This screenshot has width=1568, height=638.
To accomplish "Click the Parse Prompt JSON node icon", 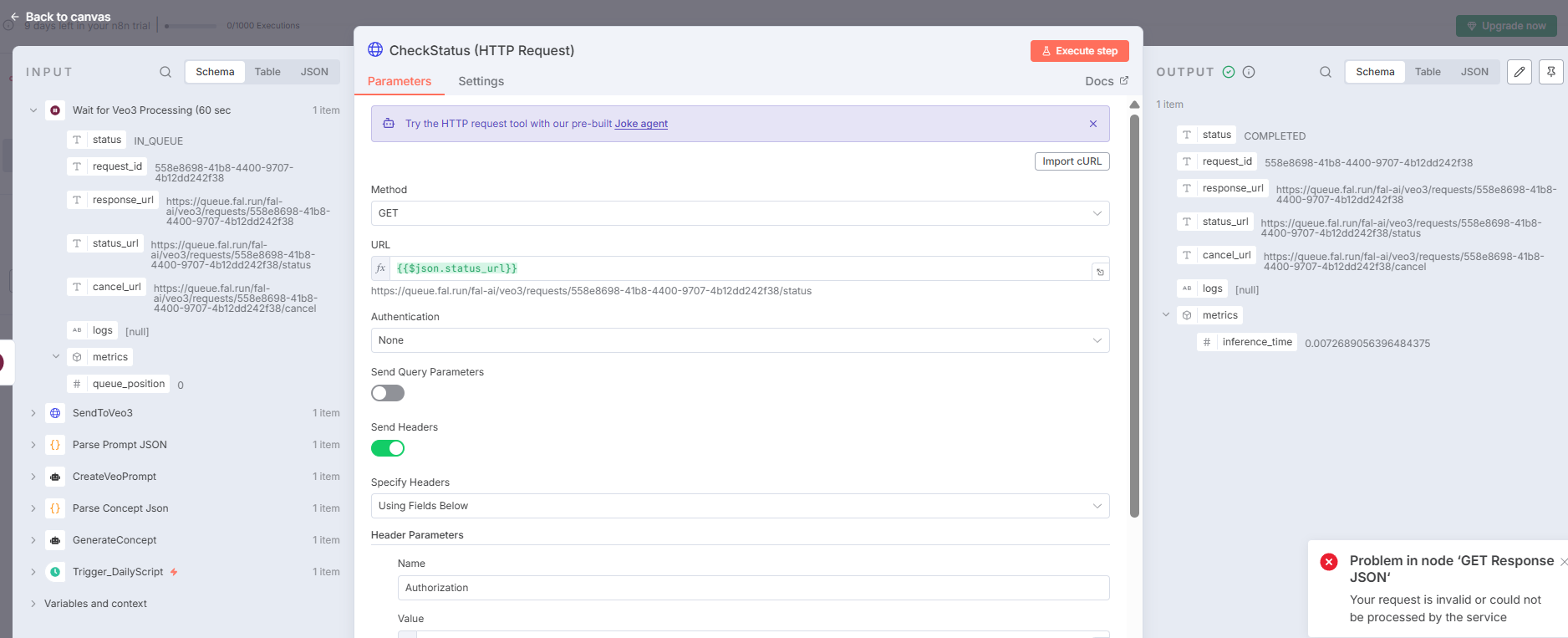I will [x=55, y=445].
